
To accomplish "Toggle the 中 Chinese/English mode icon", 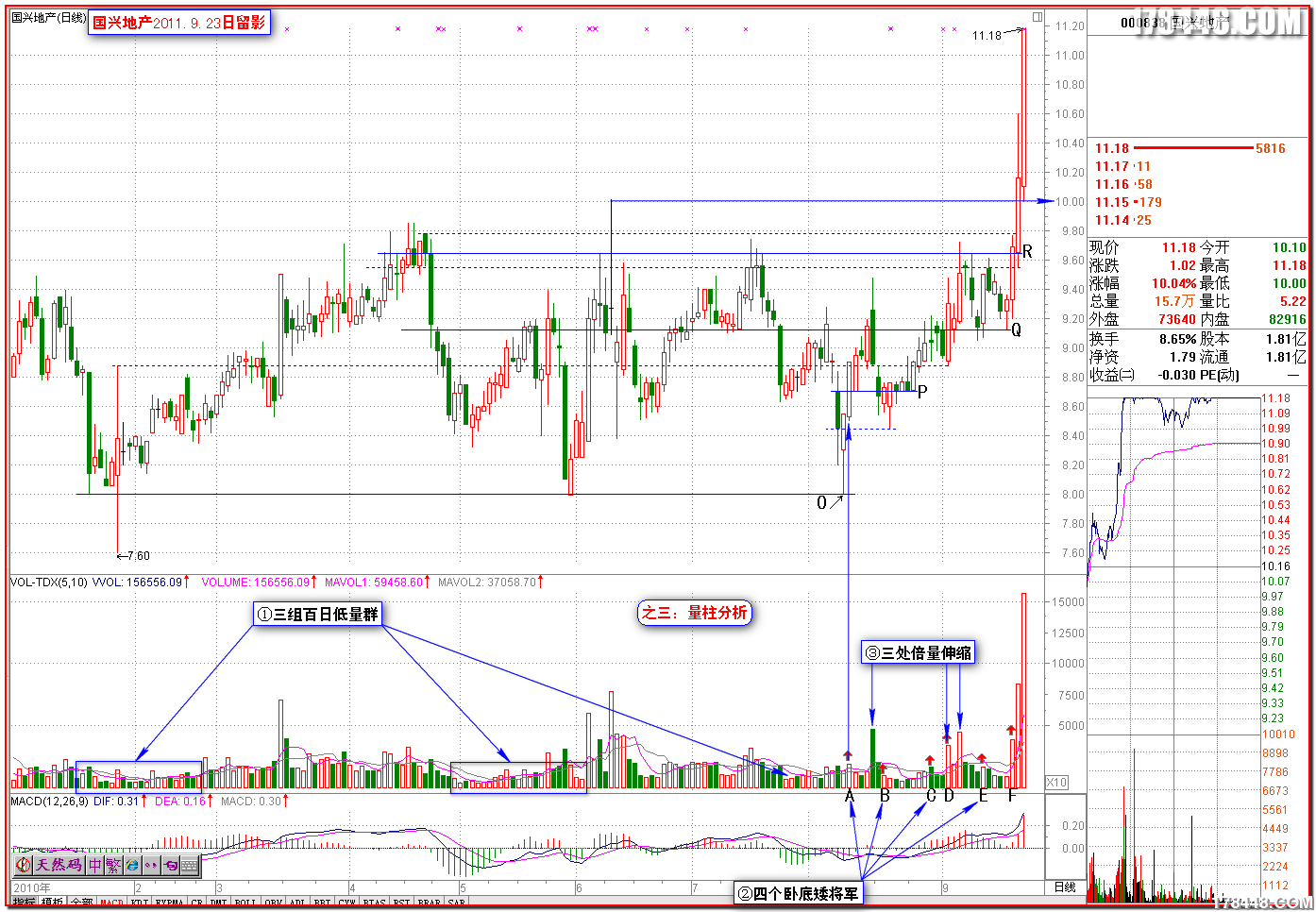I will 95,865.
